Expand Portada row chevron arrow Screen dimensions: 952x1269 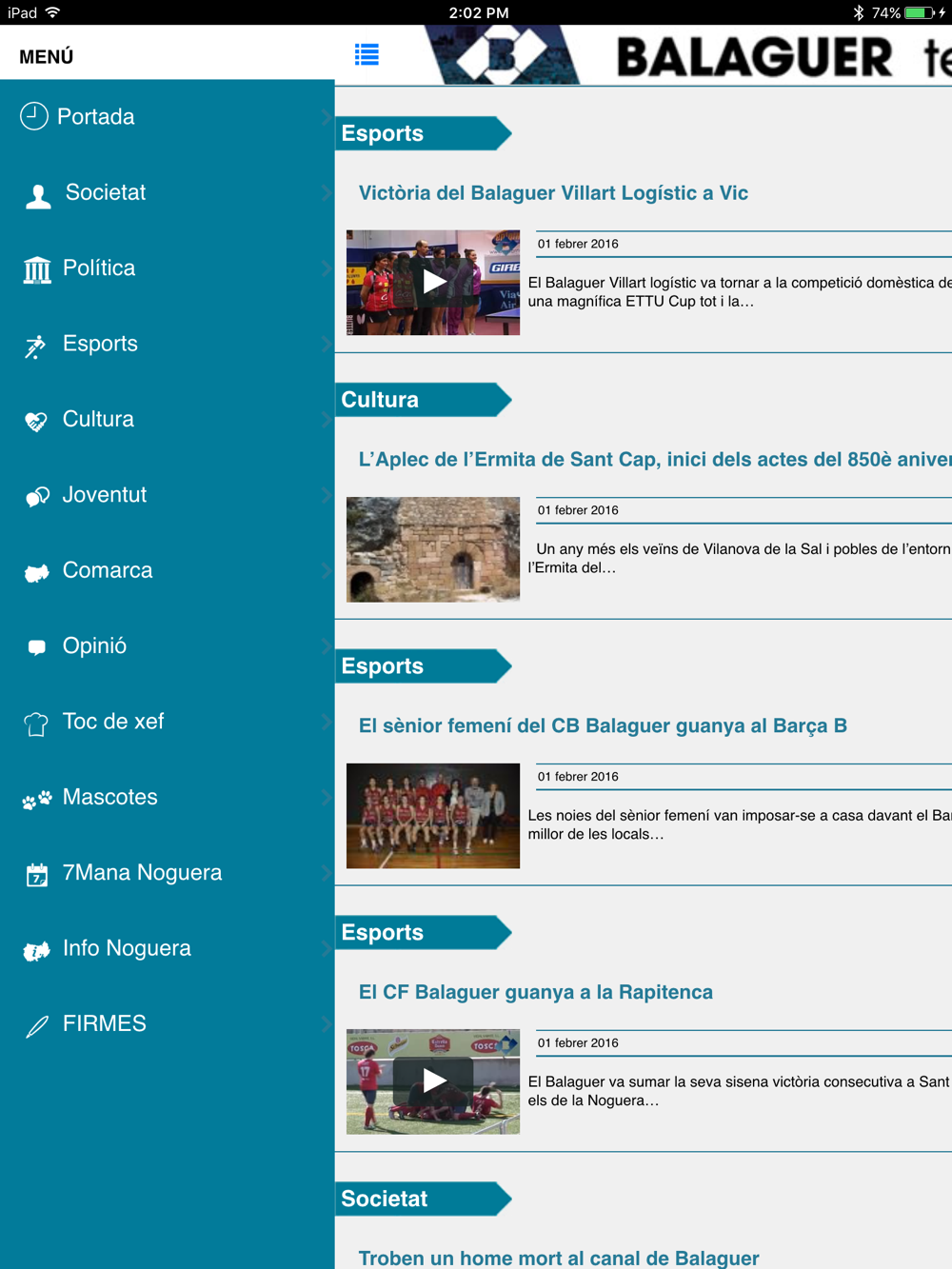click(x=327, y=117)
